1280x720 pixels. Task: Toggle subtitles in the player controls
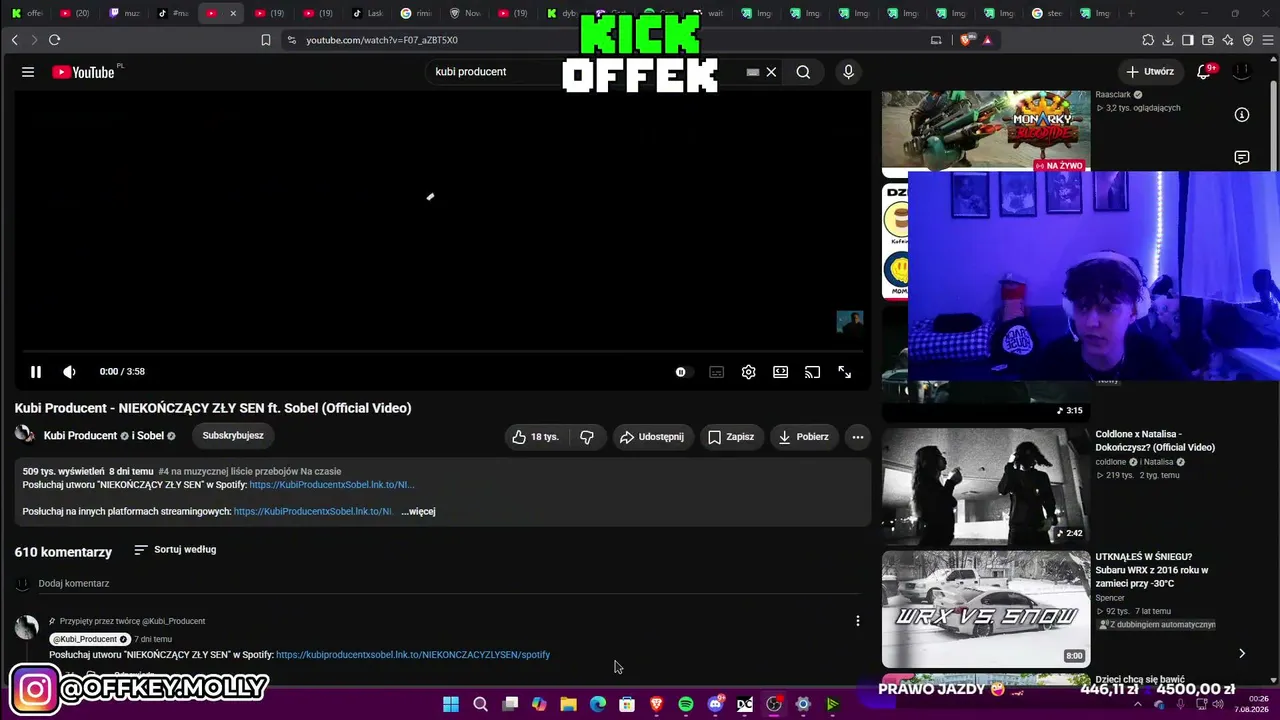[716, 372]
